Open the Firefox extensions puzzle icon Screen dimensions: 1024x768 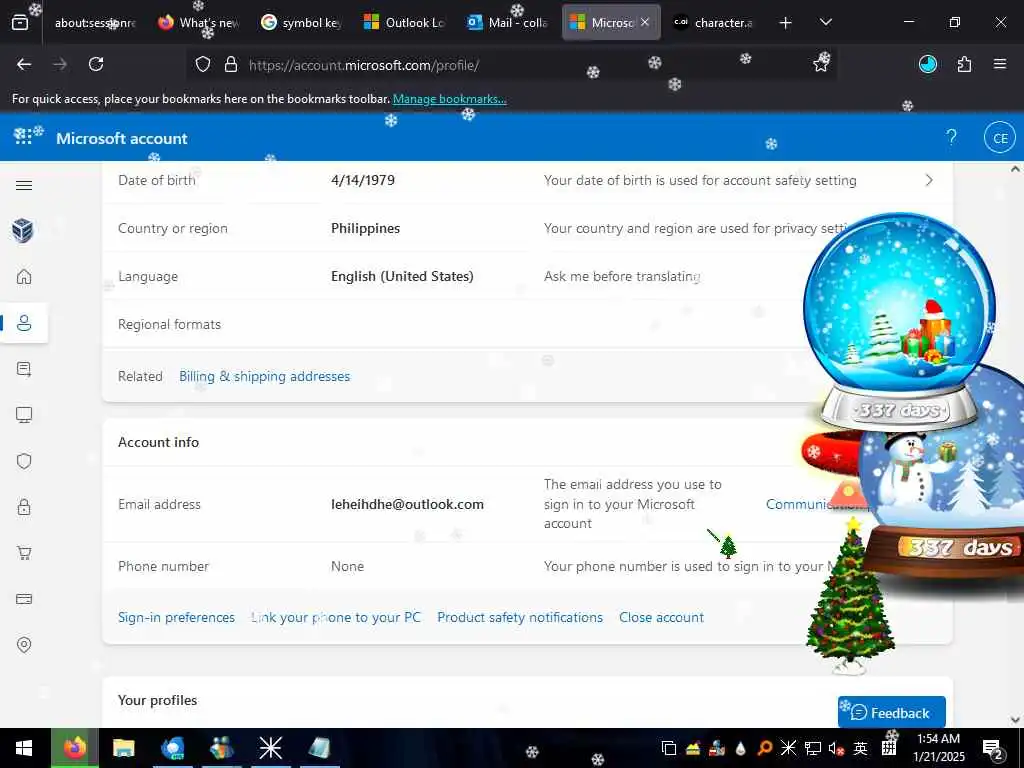point(964,64)
